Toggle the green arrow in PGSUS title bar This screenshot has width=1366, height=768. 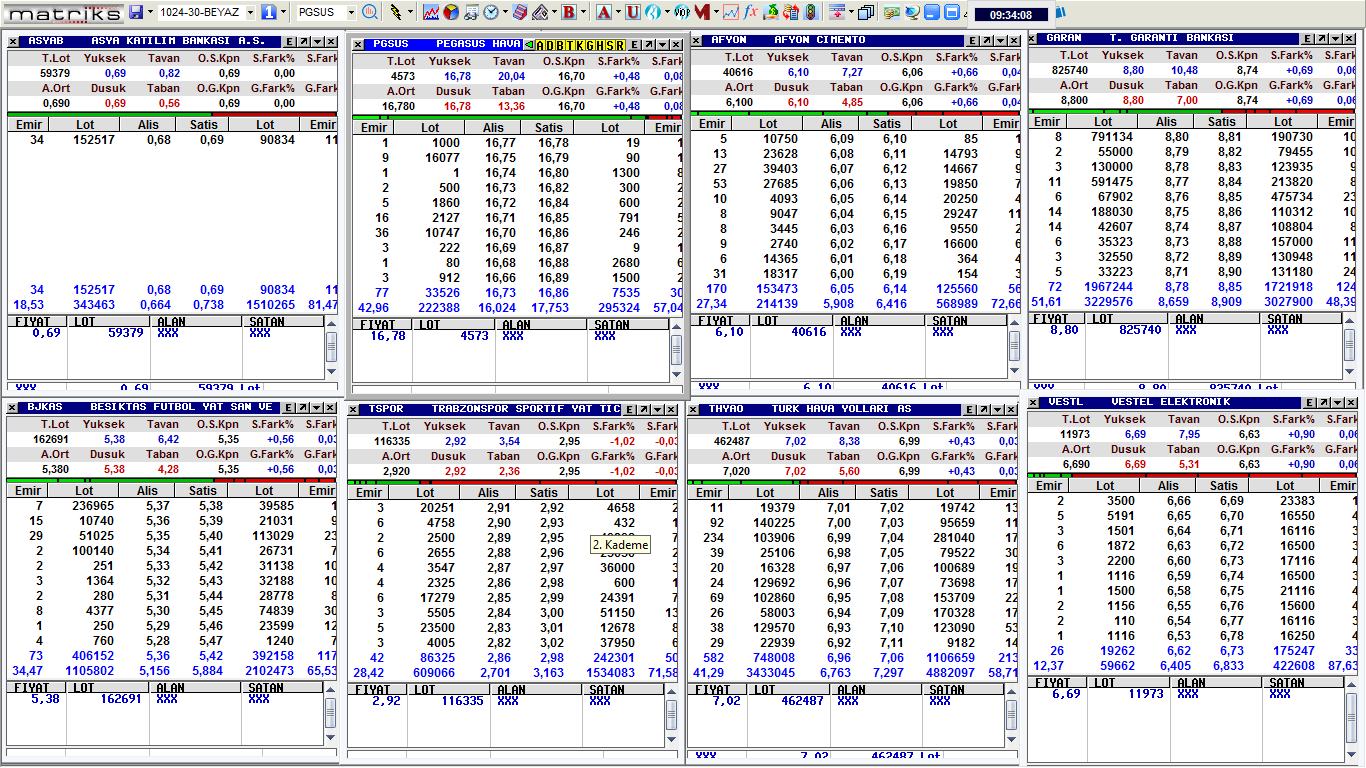coord(529,45)
